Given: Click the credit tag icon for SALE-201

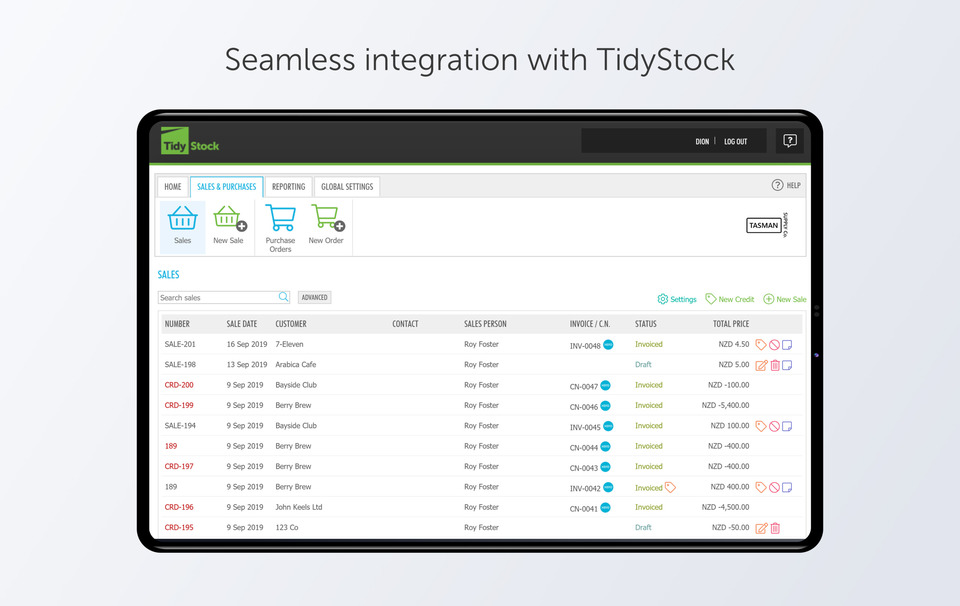Looking at the screenshot, I should click(760, 345).
